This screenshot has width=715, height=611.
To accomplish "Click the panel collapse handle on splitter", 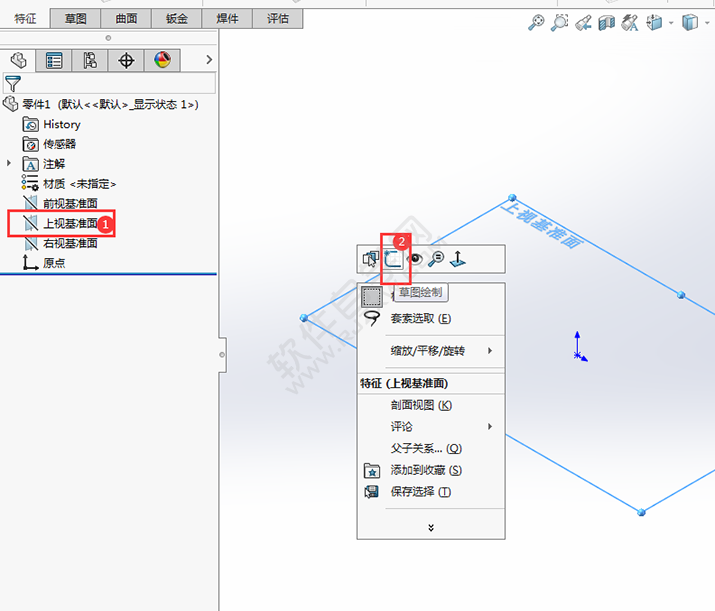I will [x=222, y=355].
